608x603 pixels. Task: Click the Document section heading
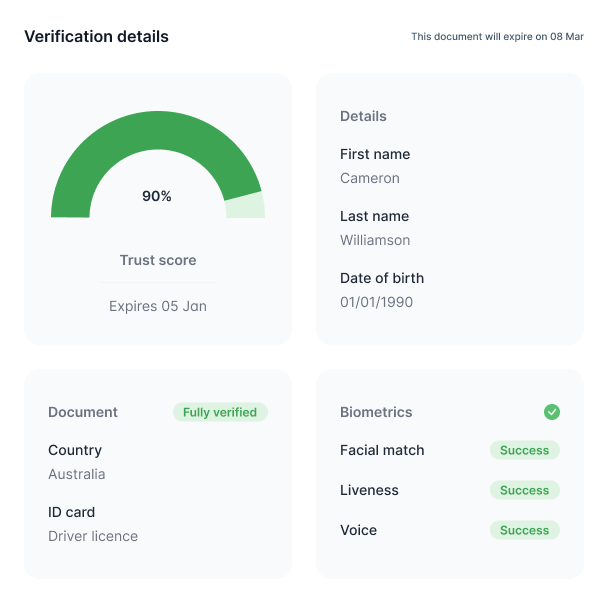pos(83,412)
